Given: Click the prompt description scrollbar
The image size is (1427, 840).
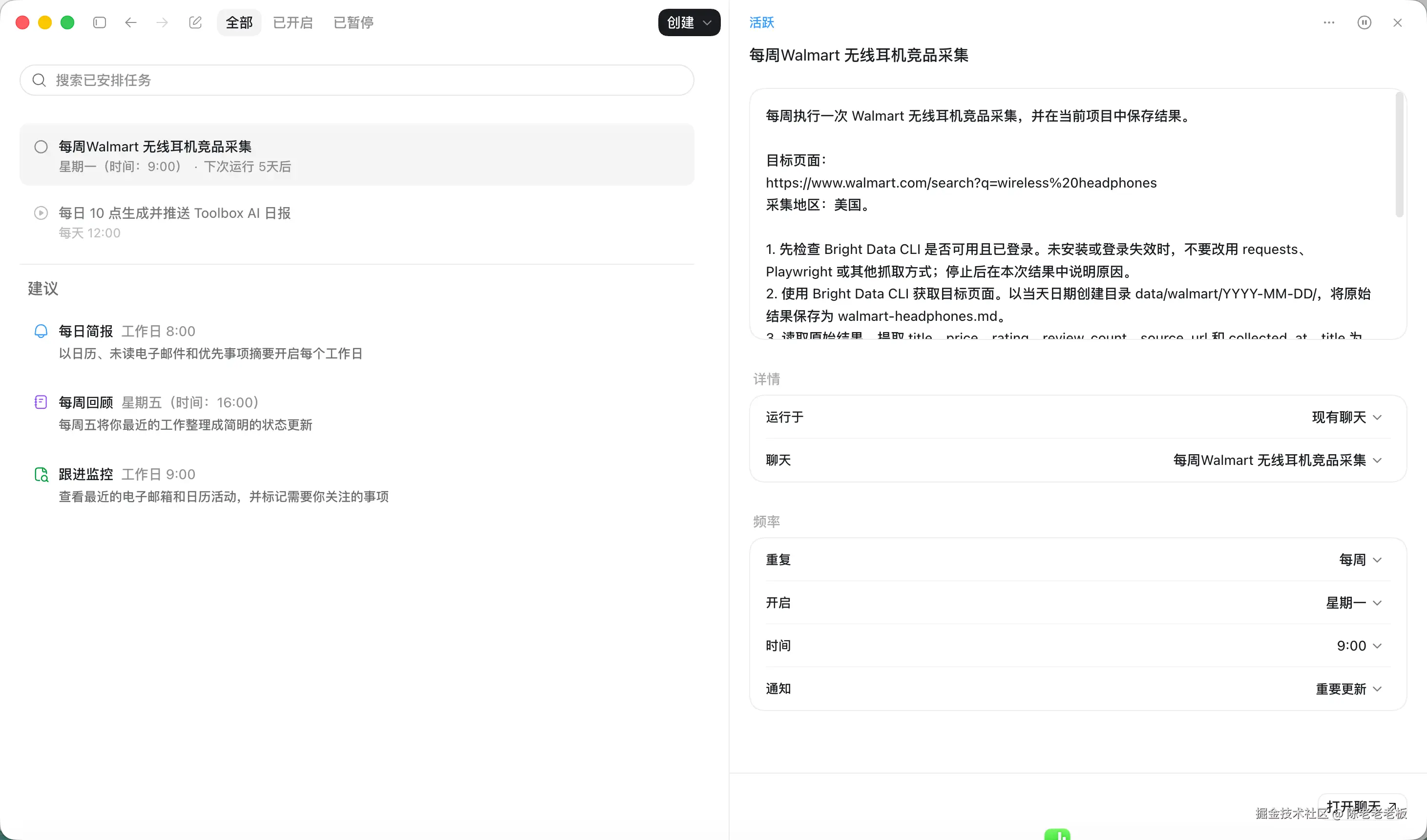Looking at the screenshot, I should 1399,154.
